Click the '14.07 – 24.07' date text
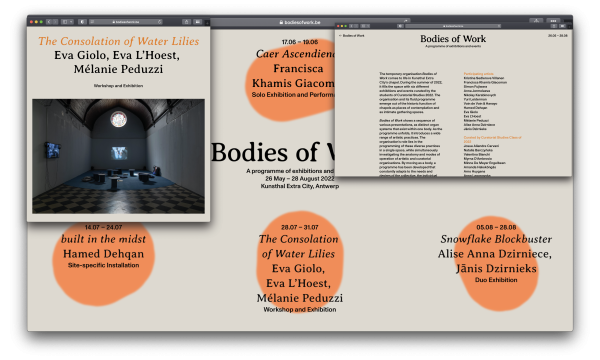Viewport: 600px width, 360px height. pos(103,227)
